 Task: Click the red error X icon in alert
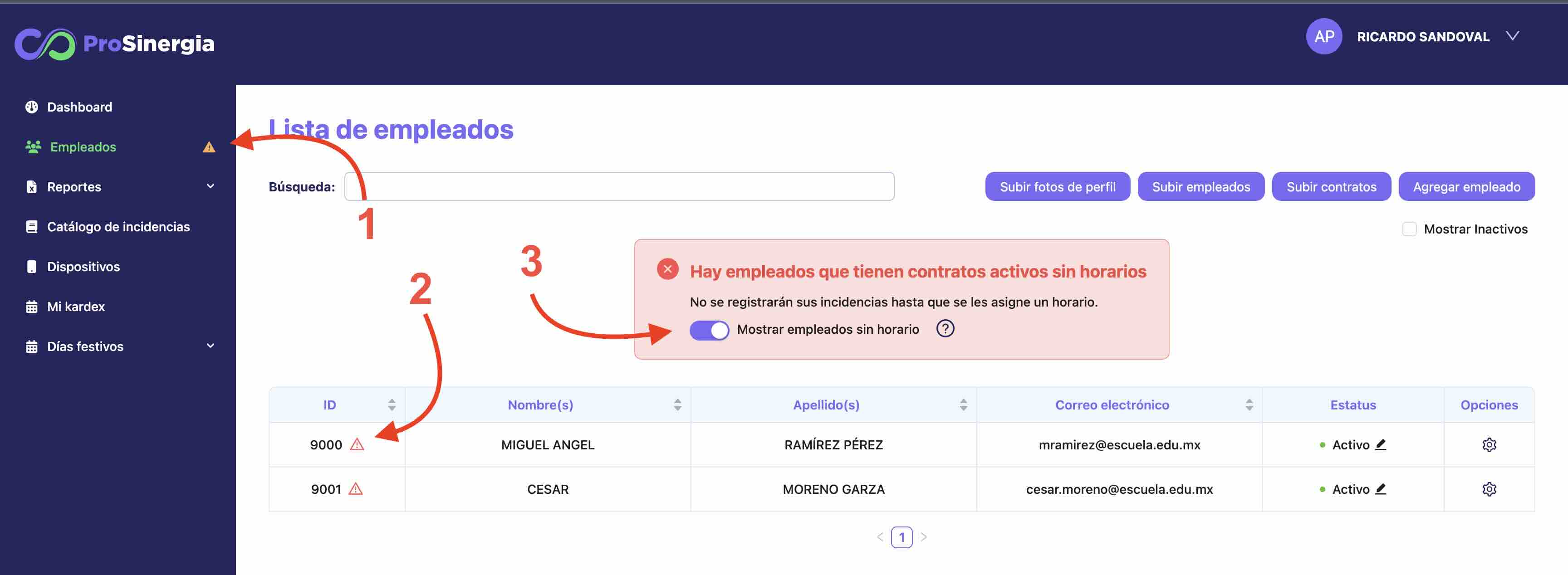(x=668, y=269)
